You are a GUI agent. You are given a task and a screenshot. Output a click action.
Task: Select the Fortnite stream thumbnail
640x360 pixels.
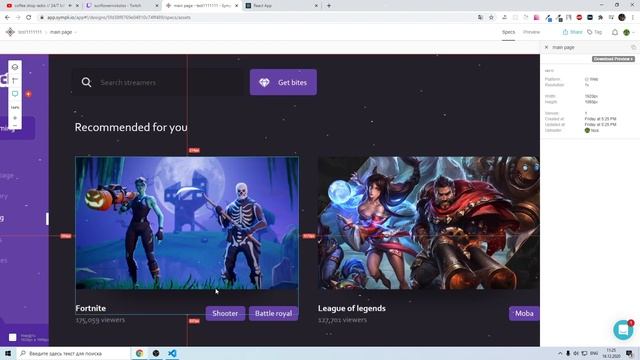tap(187, 223)
